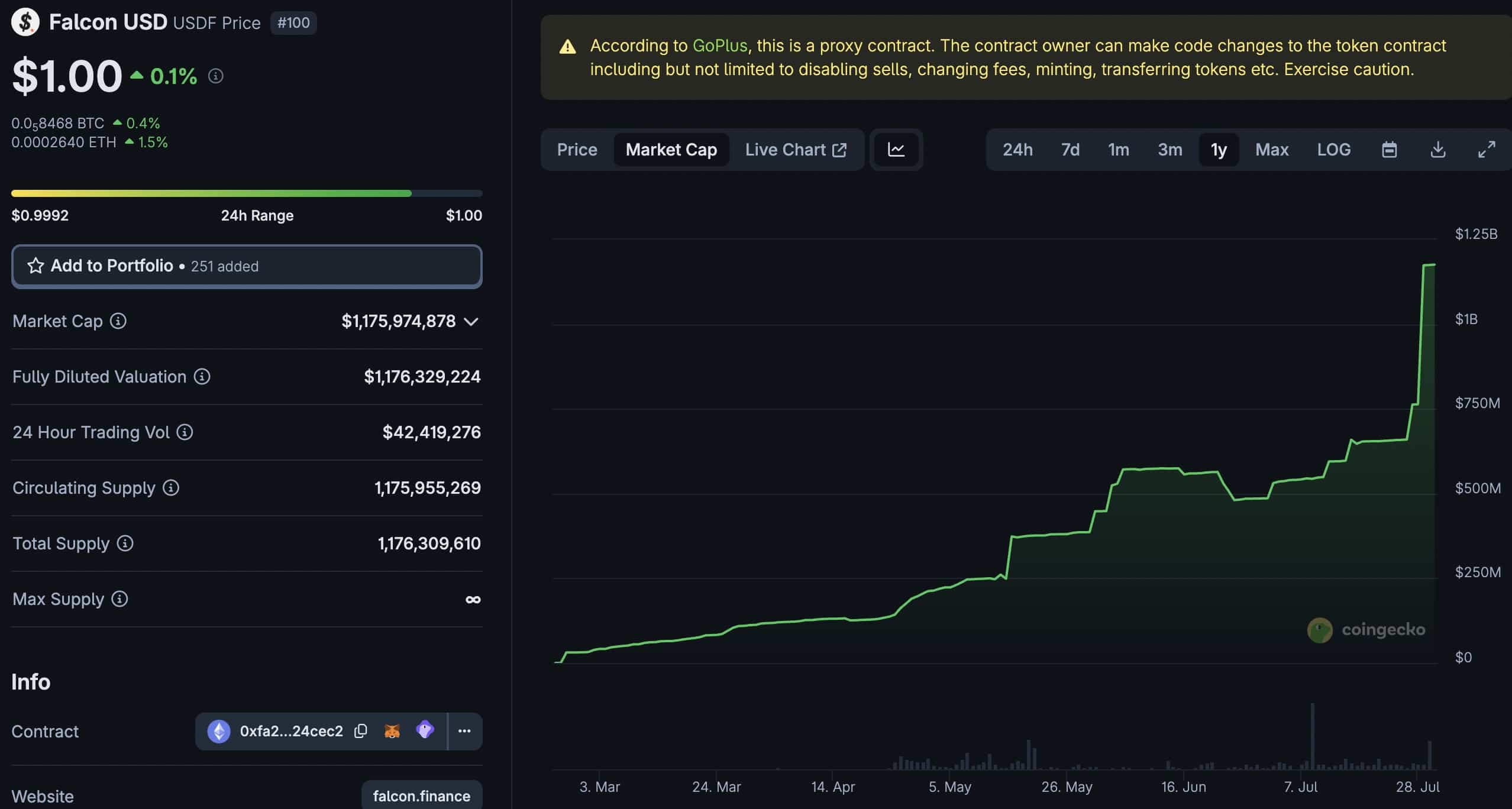This screenshot has width=1512, height=809.
Task: Click the Circulating Supply info icon
Action: click(x=171, y=488)
